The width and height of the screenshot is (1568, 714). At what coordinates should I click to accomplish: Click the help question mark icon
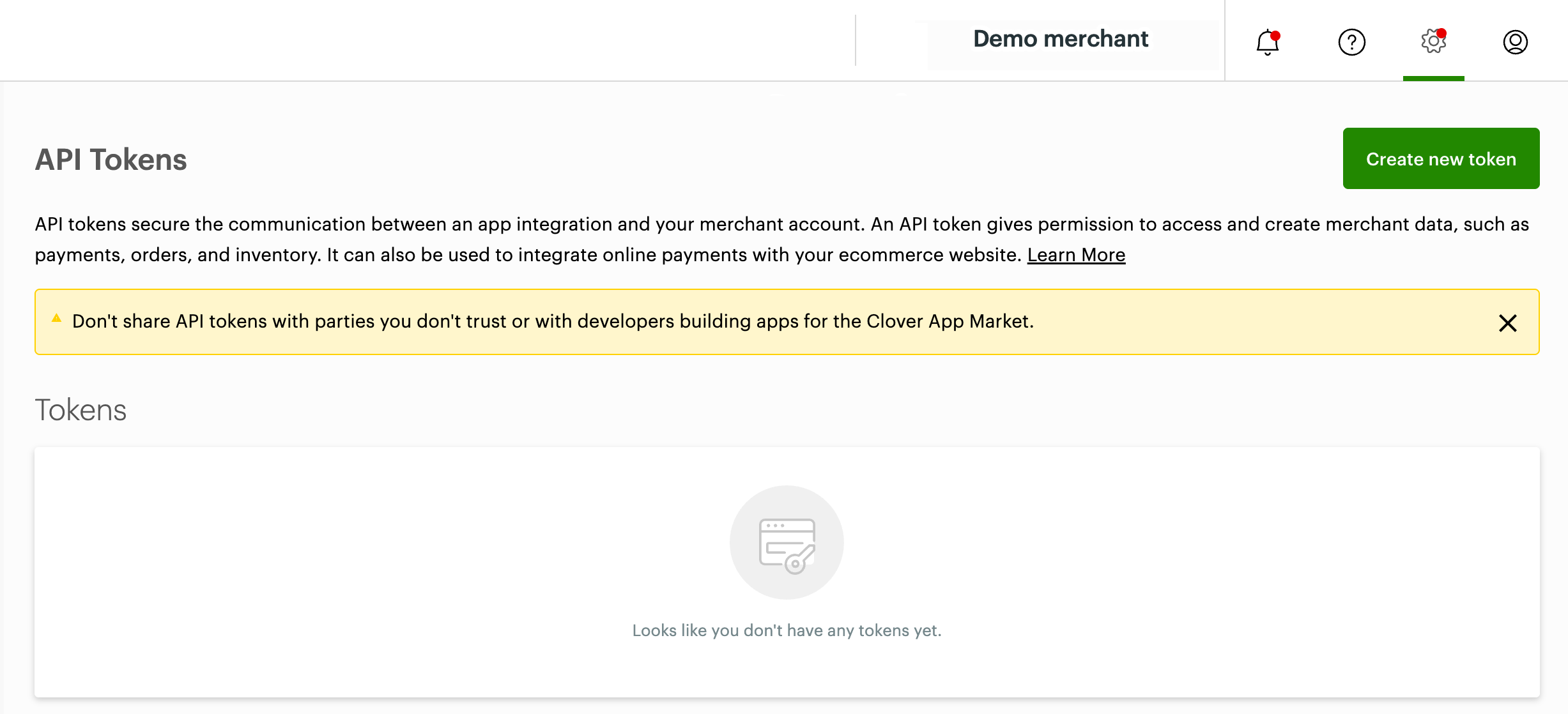(1351, 43)
